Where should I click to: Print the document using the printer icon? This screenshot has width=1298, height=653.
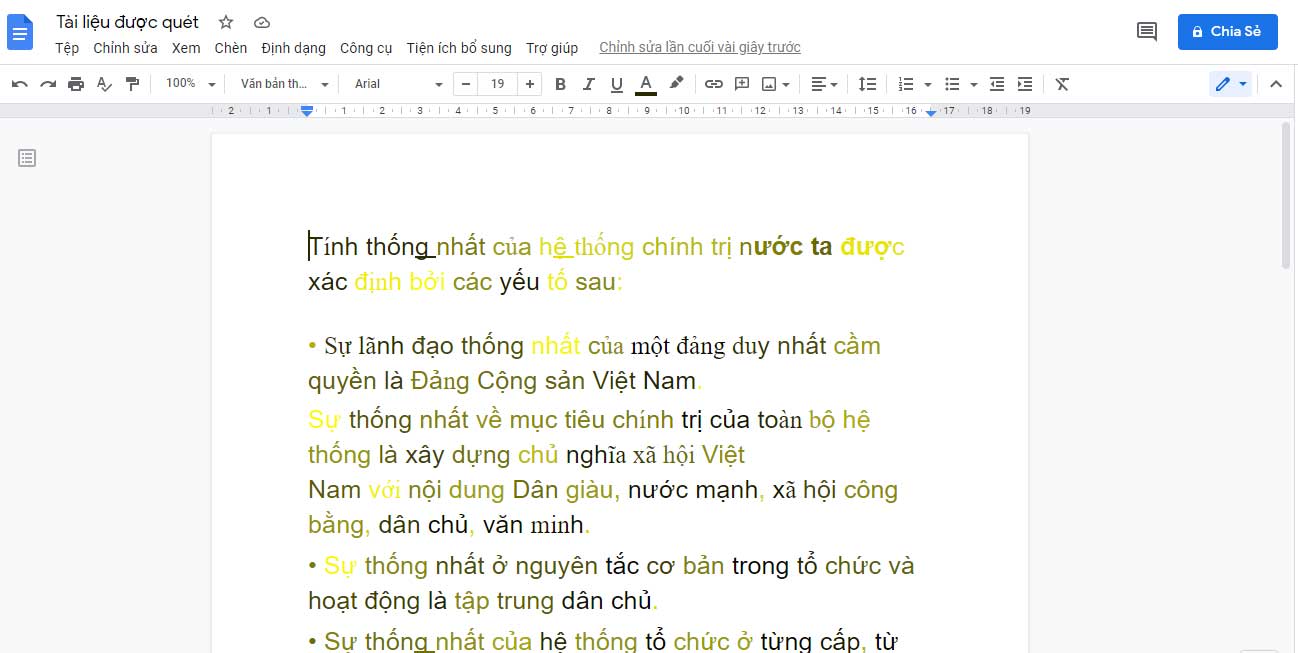tap(76, 84)
